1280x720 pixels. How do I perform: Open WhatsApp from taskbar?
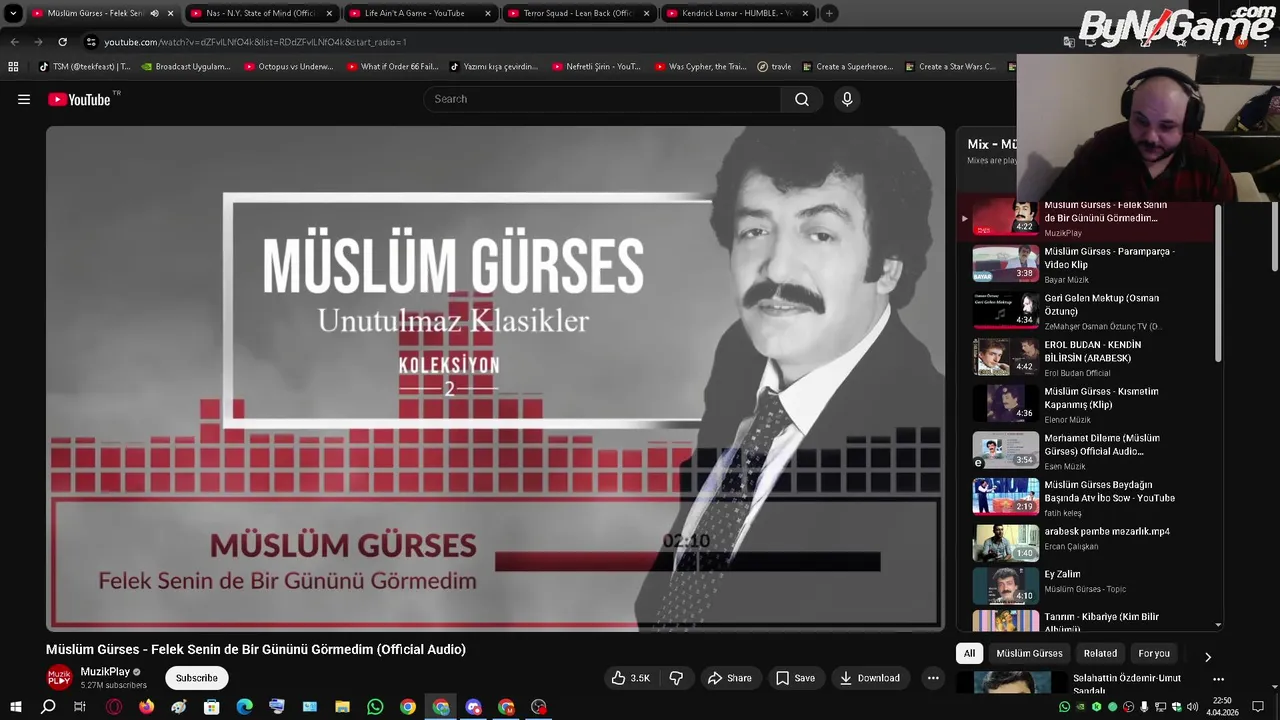(x=375, y=707)
